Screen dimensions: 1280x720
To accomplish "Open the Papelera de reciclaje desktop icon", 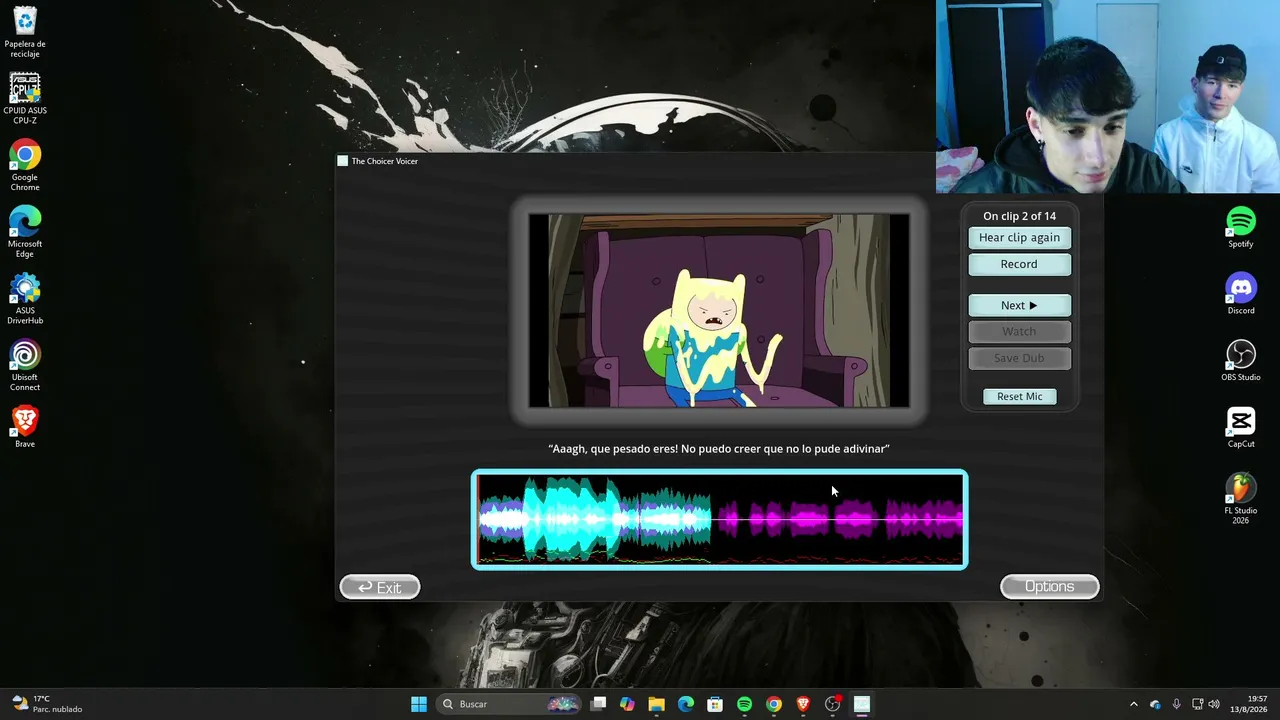I will (x=25, y=32).
